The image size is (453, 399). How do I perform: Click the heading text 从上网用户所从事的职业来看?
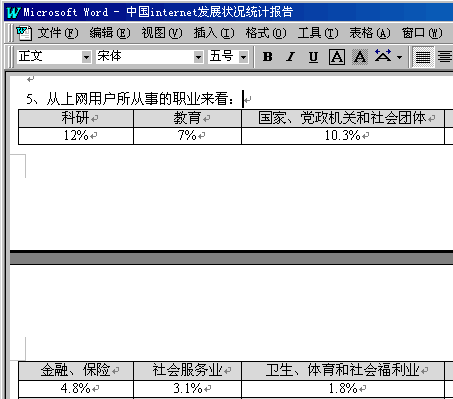click(137, 99)
